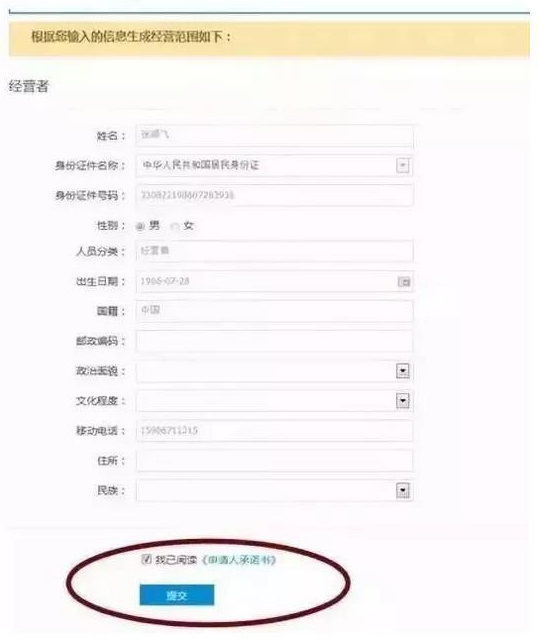Viewport: 539px width, 638px height.
Task: Expand the 民族 dropdown list
Action: coord(402,490)
